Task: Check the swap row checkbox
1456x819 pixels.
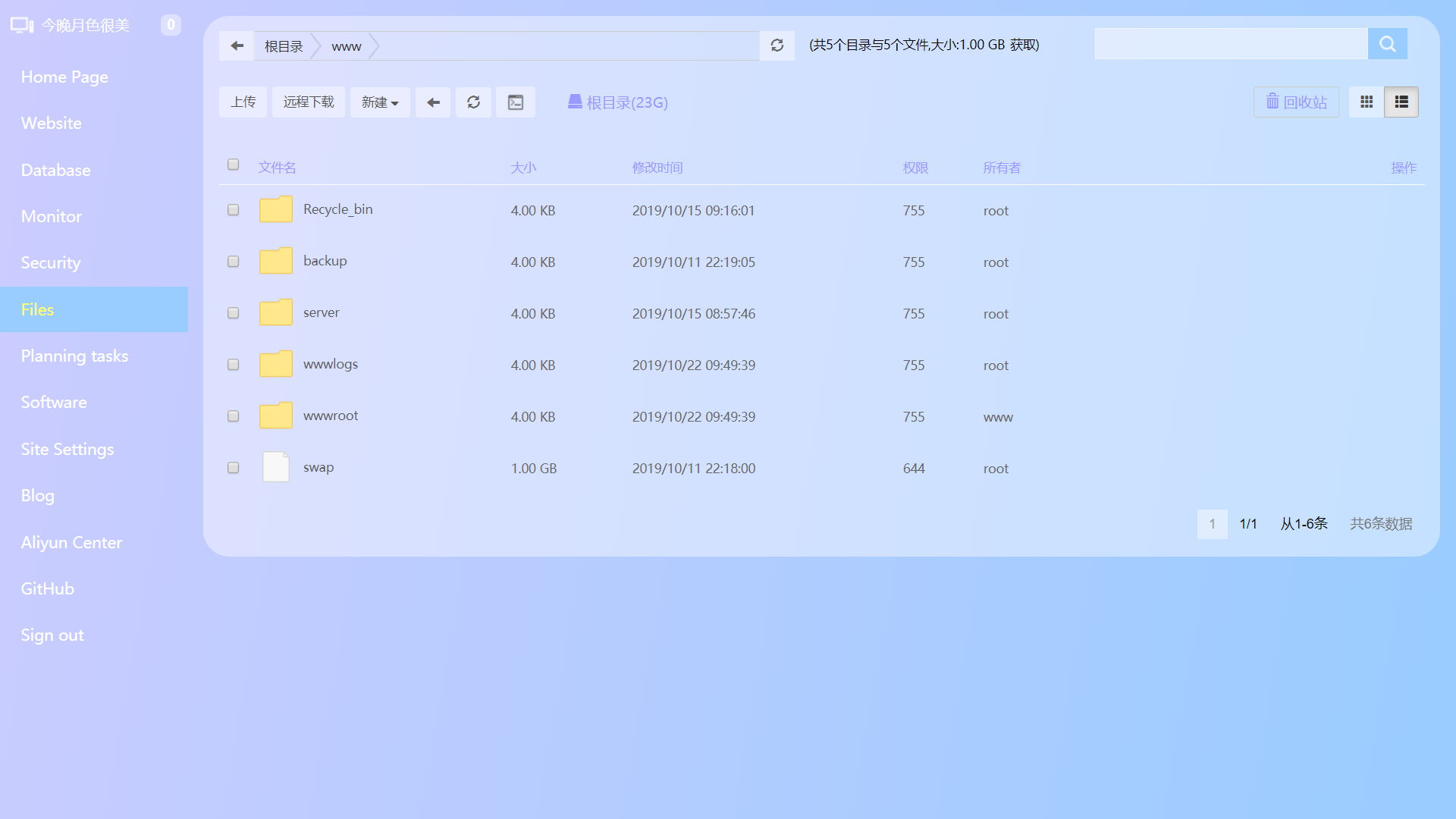Action: pyautogui.click(x=234, y=468)
